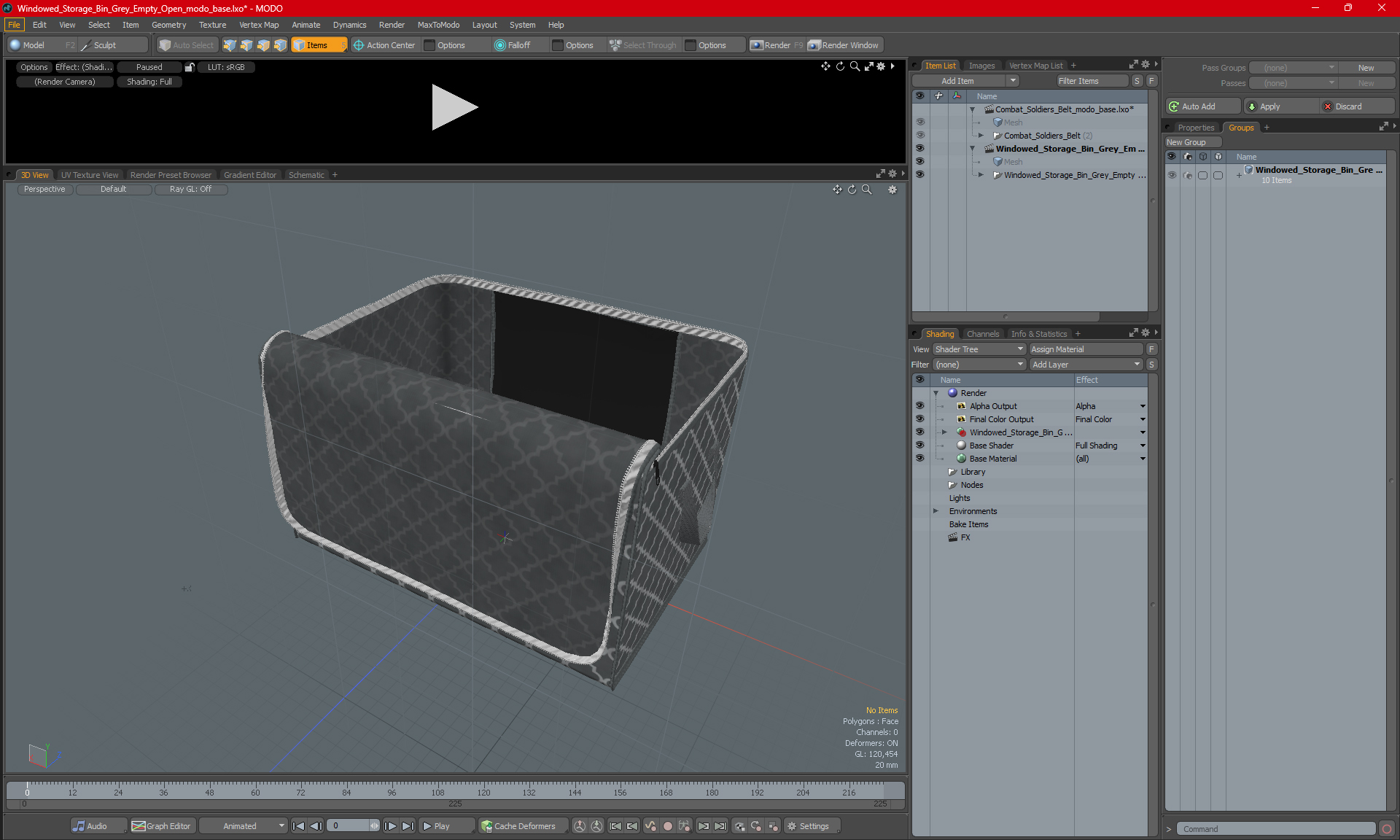Open the Action Center tool
The width and height of the screenshot is (1400, 840).
pyautogui.click(x=384, y=45)
